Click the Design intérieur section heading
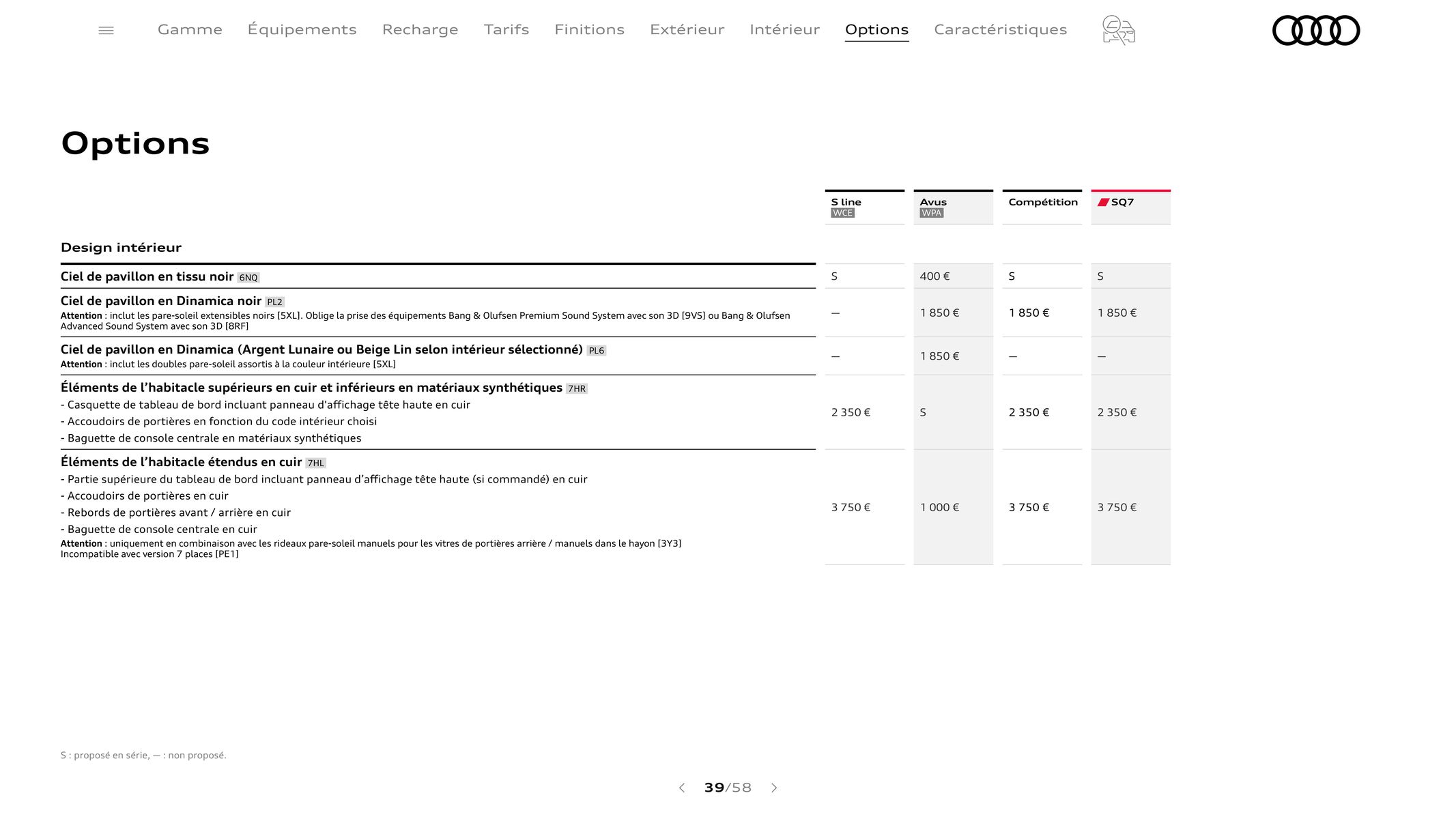The height and width of the screenshot is (819, 1456). coord(121,247)
